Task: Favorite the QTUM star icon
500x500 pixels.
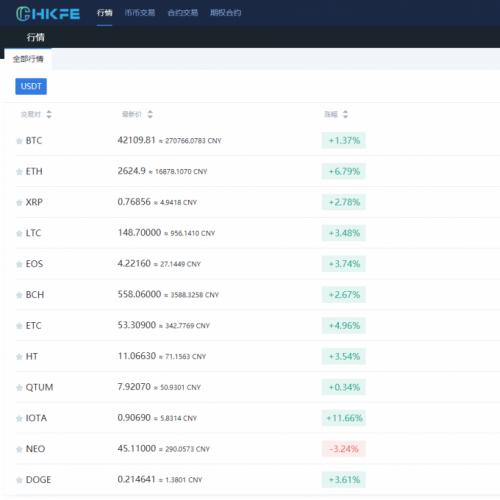Action: [19, 388]
